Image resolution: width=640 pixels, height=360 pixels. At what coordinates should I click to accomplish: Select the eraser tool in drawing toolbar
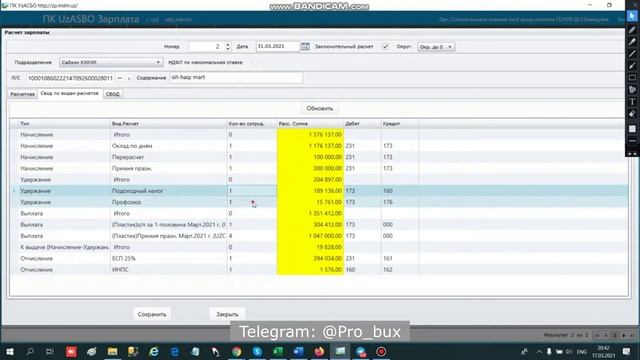[x=632, y=114]
